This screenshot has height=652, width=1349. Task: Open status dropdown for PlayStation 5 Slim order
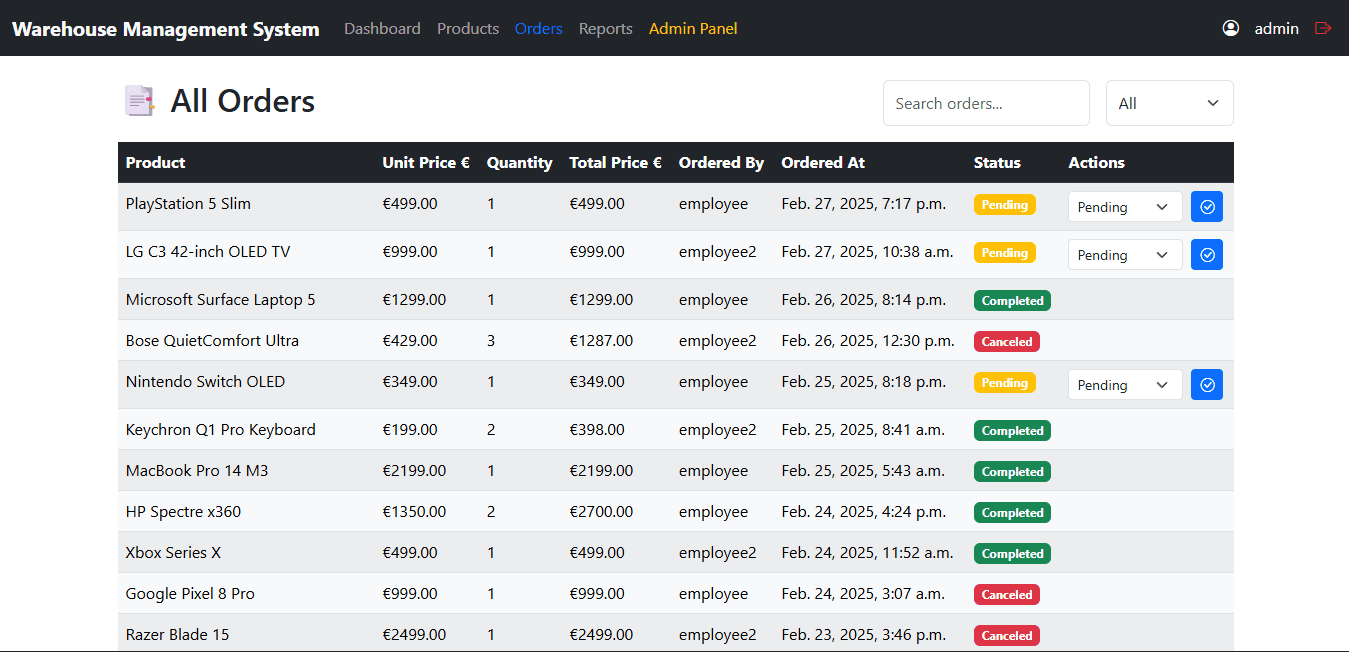(x=1124, y=206)
